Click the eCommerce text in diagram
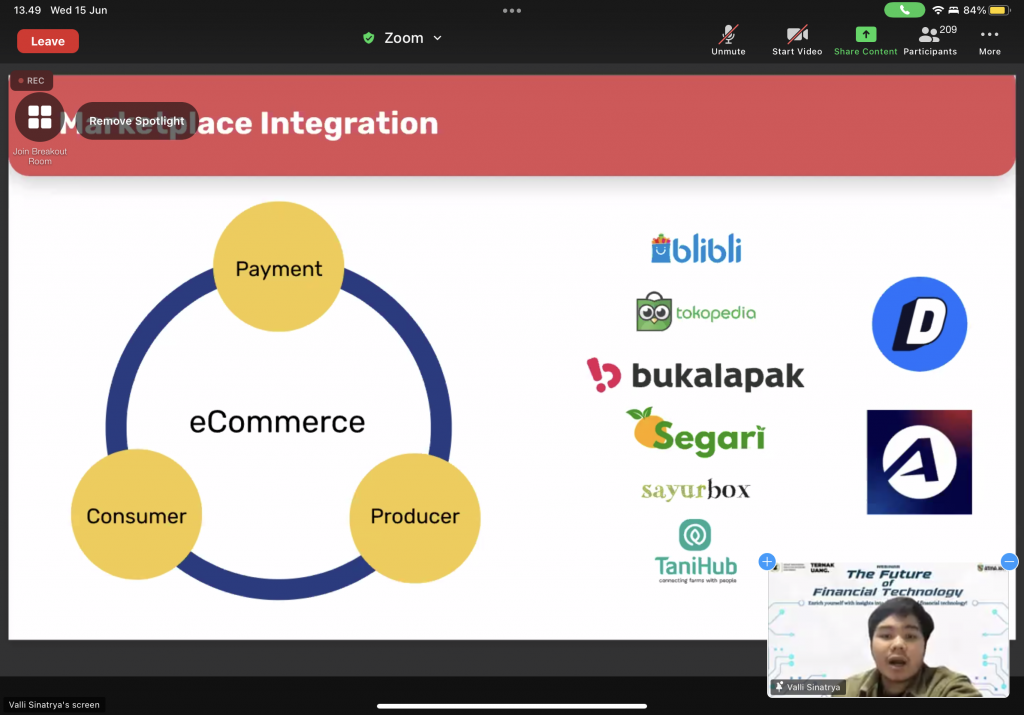Screen dimensions: 1024x715 coord(277,422)
